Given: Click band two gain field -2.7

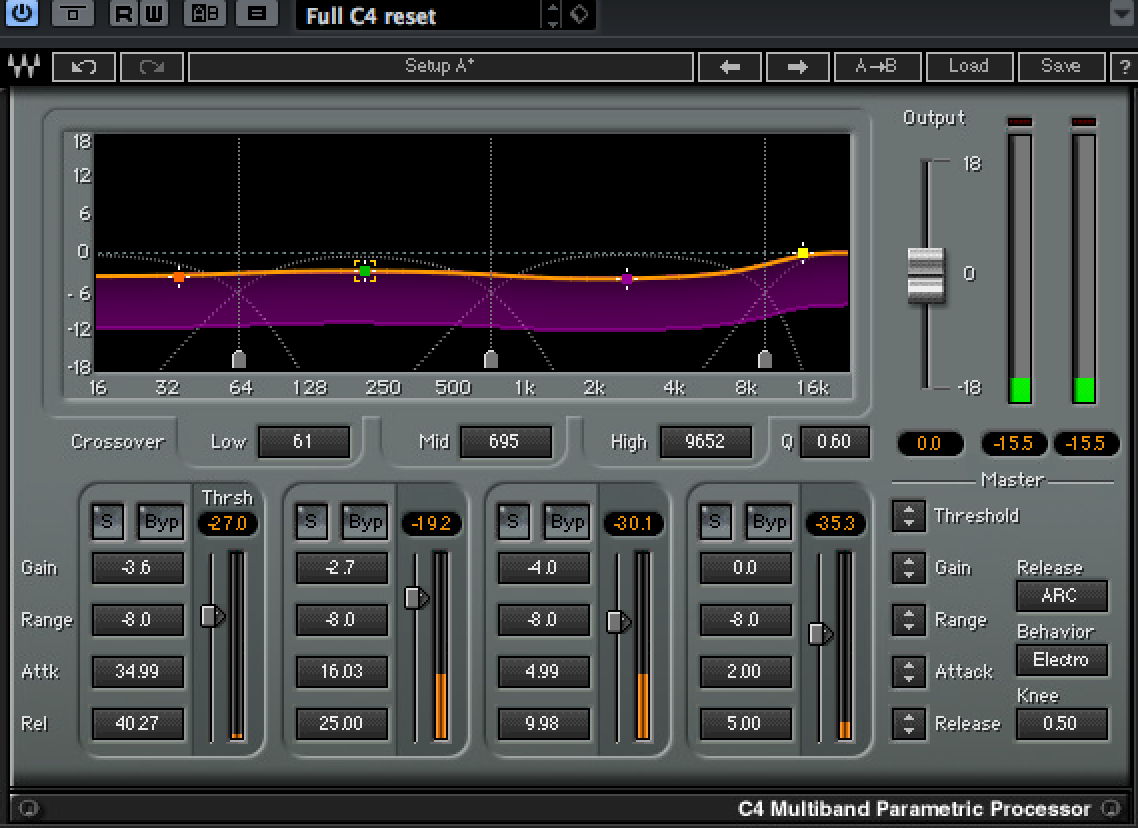Looking at the screenshot, I should [341, 567].
